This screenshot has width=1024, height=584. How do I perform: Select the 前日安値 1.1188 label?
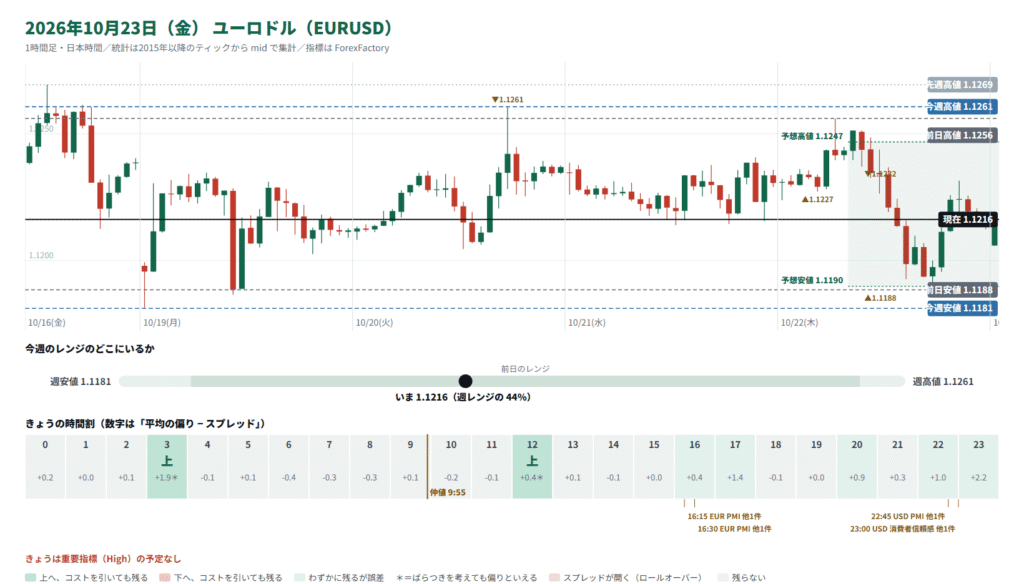(962, 289)
